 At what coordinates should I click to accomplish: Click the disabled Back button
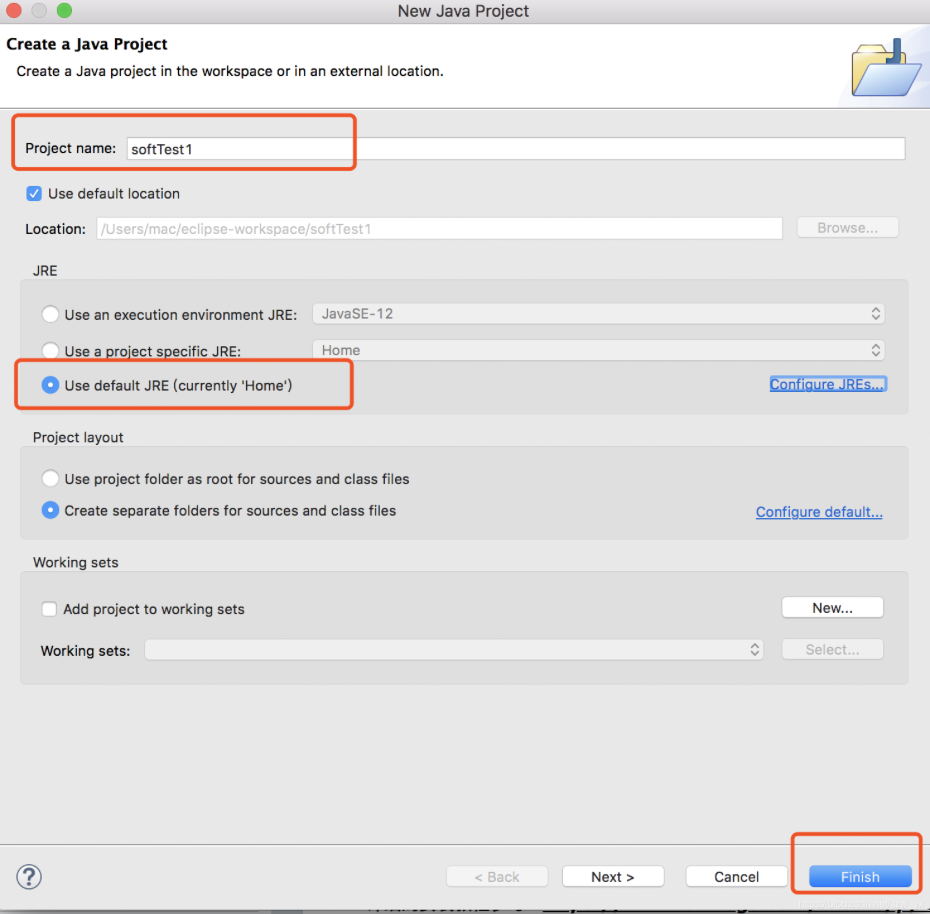(x=496, y=877)
